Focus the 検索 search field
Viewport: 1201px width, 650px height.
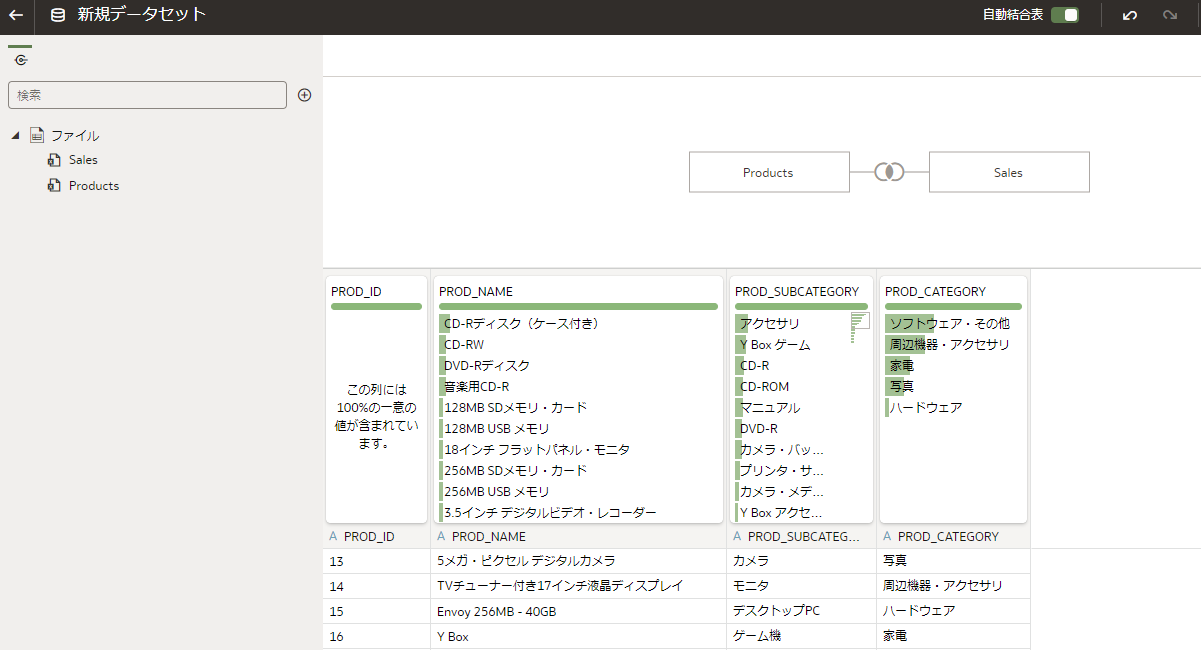coord(147,95)
